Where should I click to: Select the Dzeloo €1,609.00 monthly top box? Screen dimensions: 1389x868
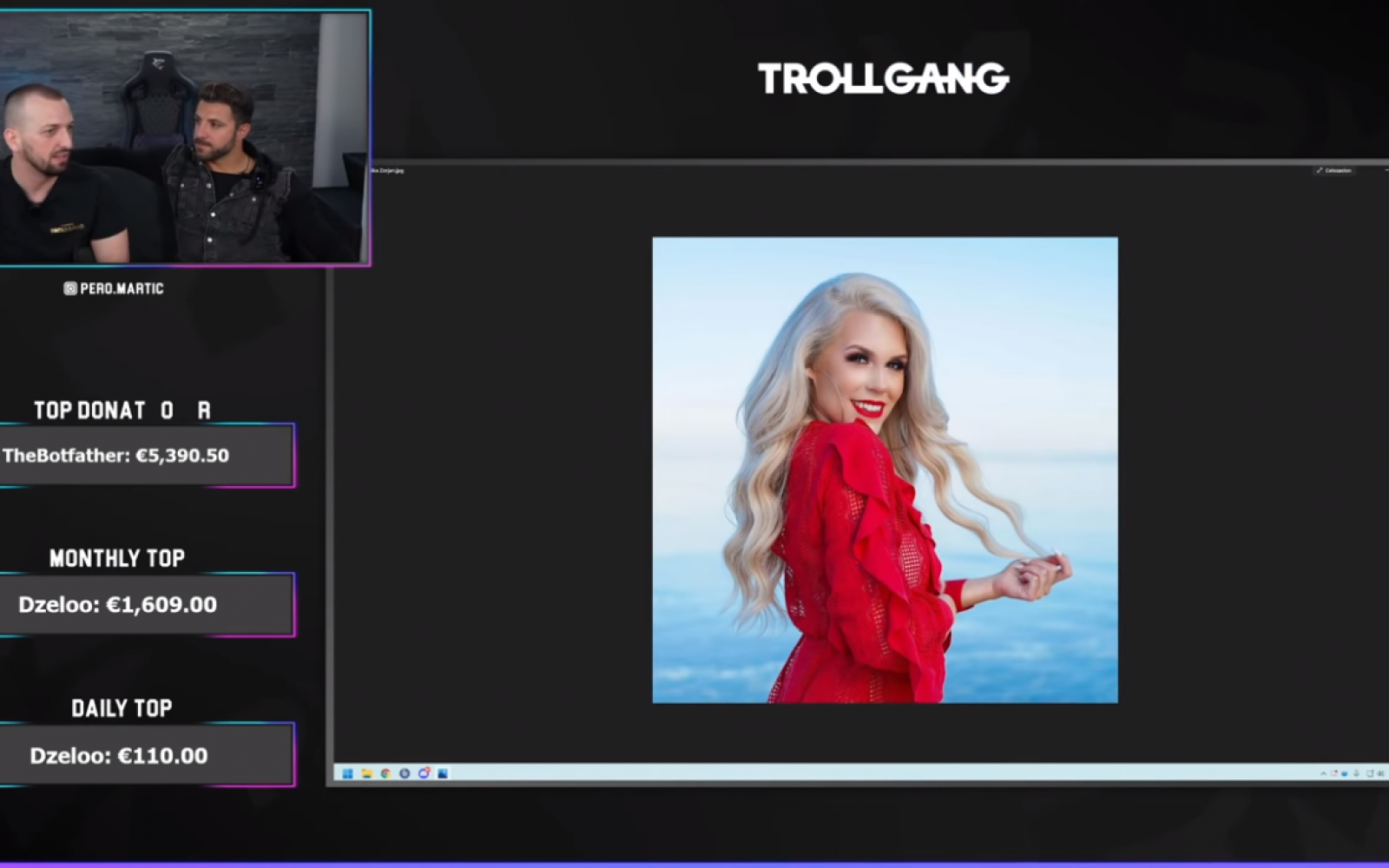146,605
